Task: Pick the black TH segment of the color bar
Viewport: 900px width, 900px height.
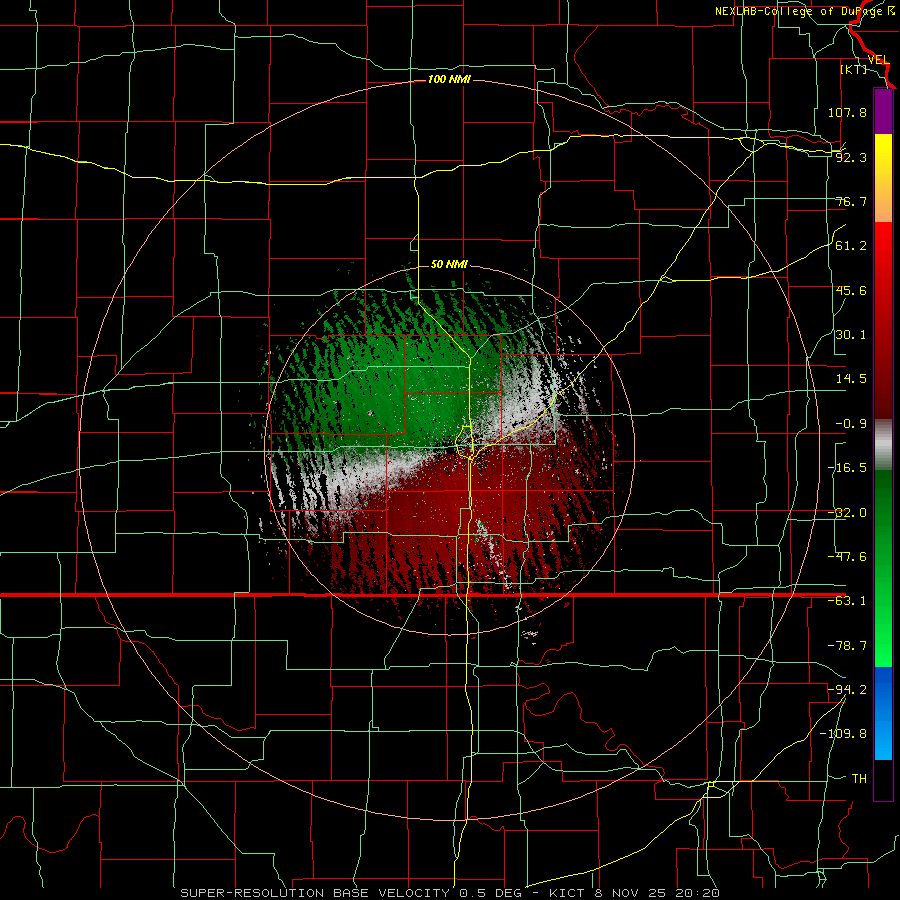Action: click(x=883, y=780)
